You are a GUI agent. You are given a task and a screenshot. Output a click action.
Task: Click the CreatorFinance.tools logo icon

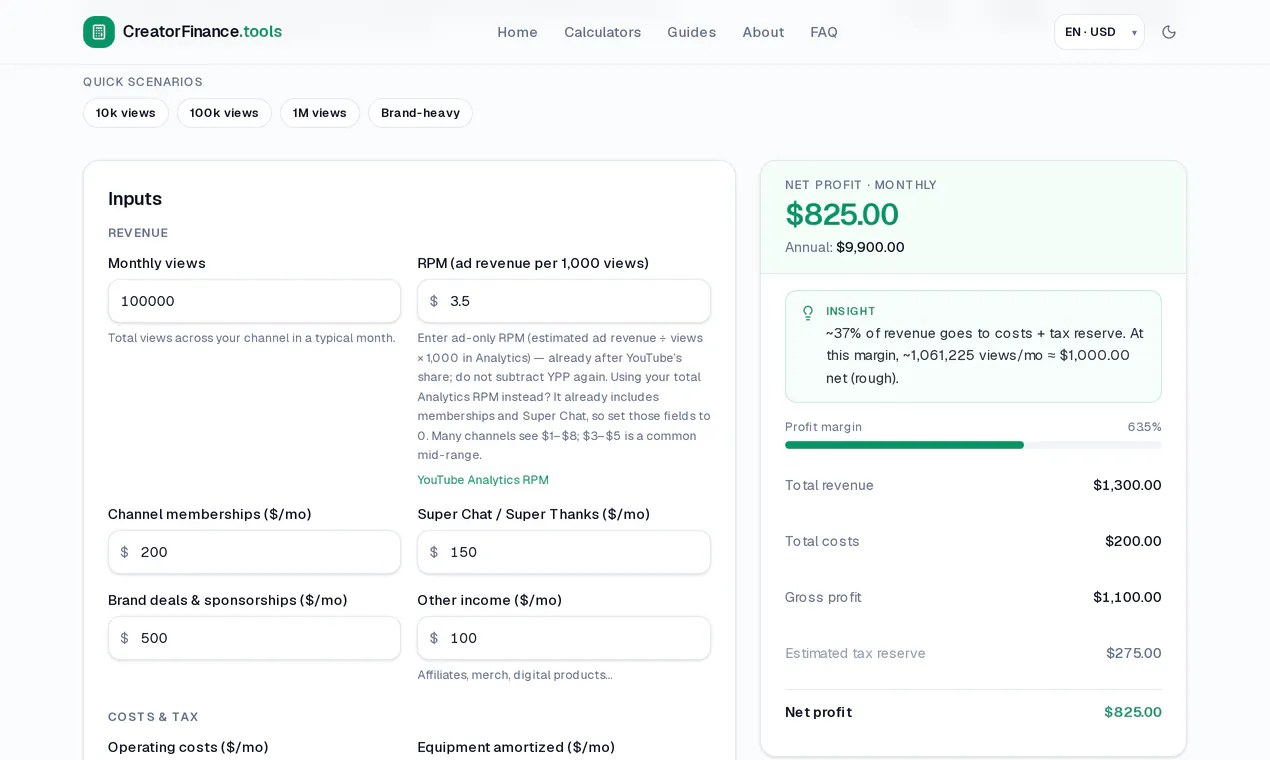pyautogui.click(x=99, y=32)
